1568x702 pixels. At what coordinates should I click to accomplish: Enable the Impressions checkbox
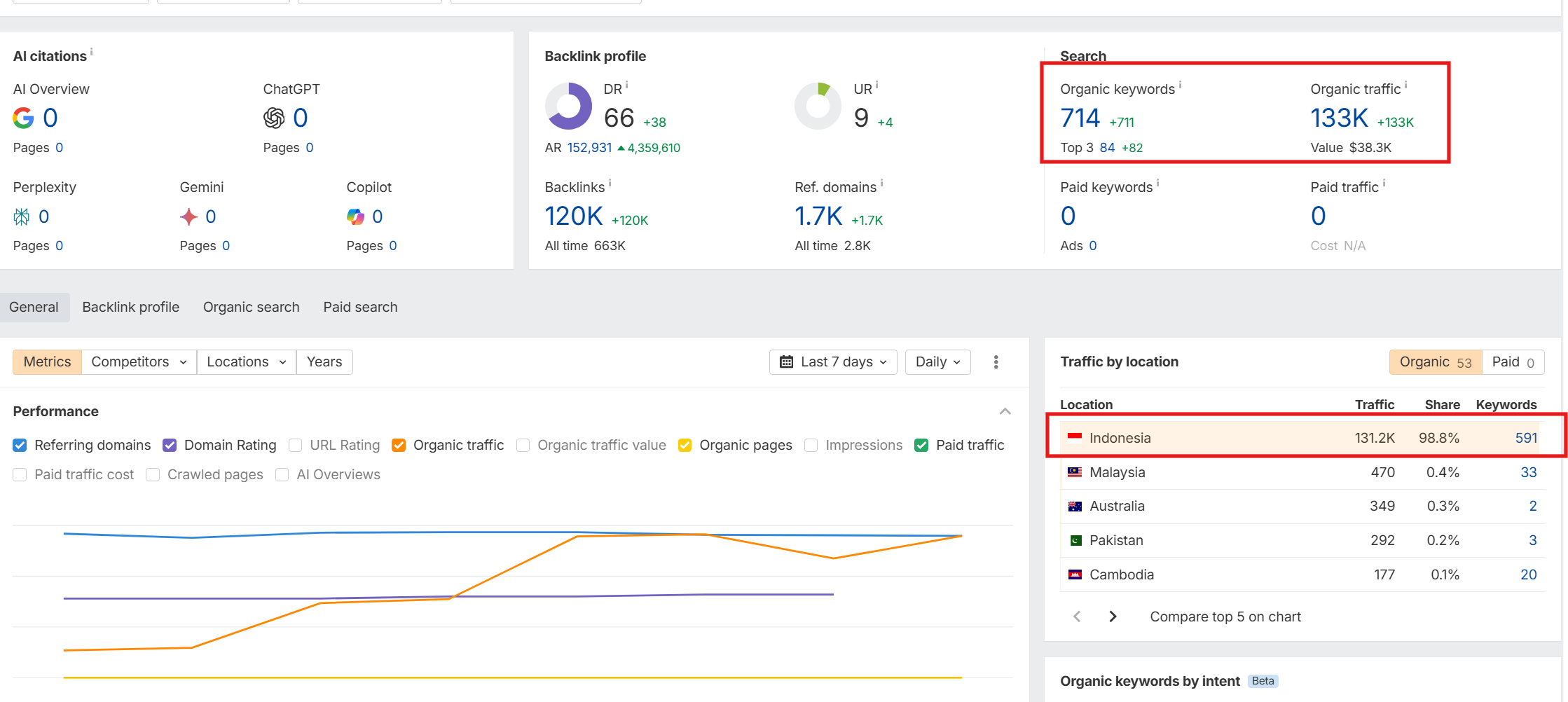tap(811, 445)
